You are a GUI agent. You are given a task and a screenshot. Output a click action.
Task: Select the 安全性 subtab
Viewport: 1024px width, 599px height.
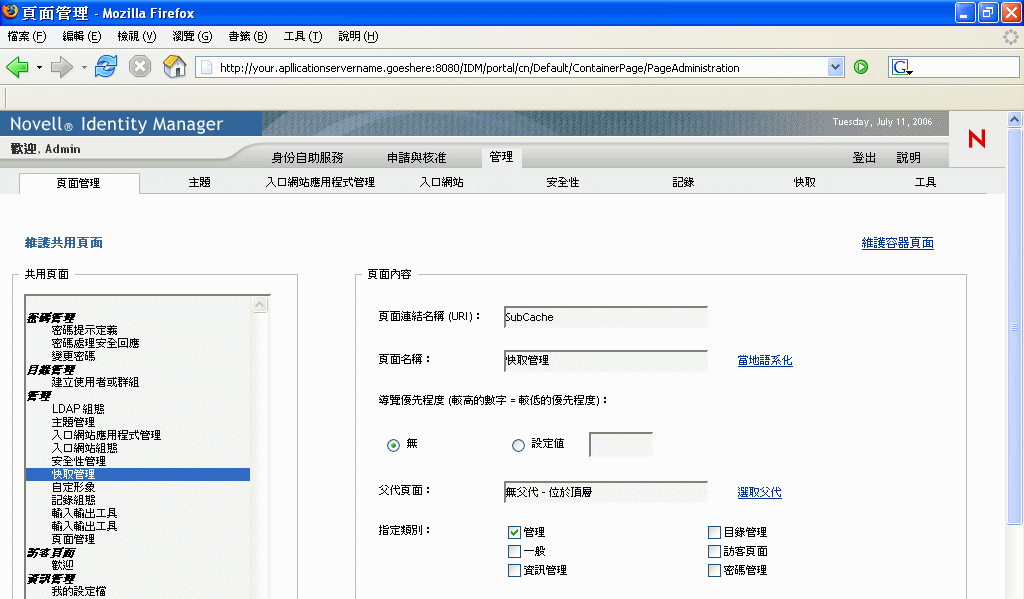coord(562,182)
